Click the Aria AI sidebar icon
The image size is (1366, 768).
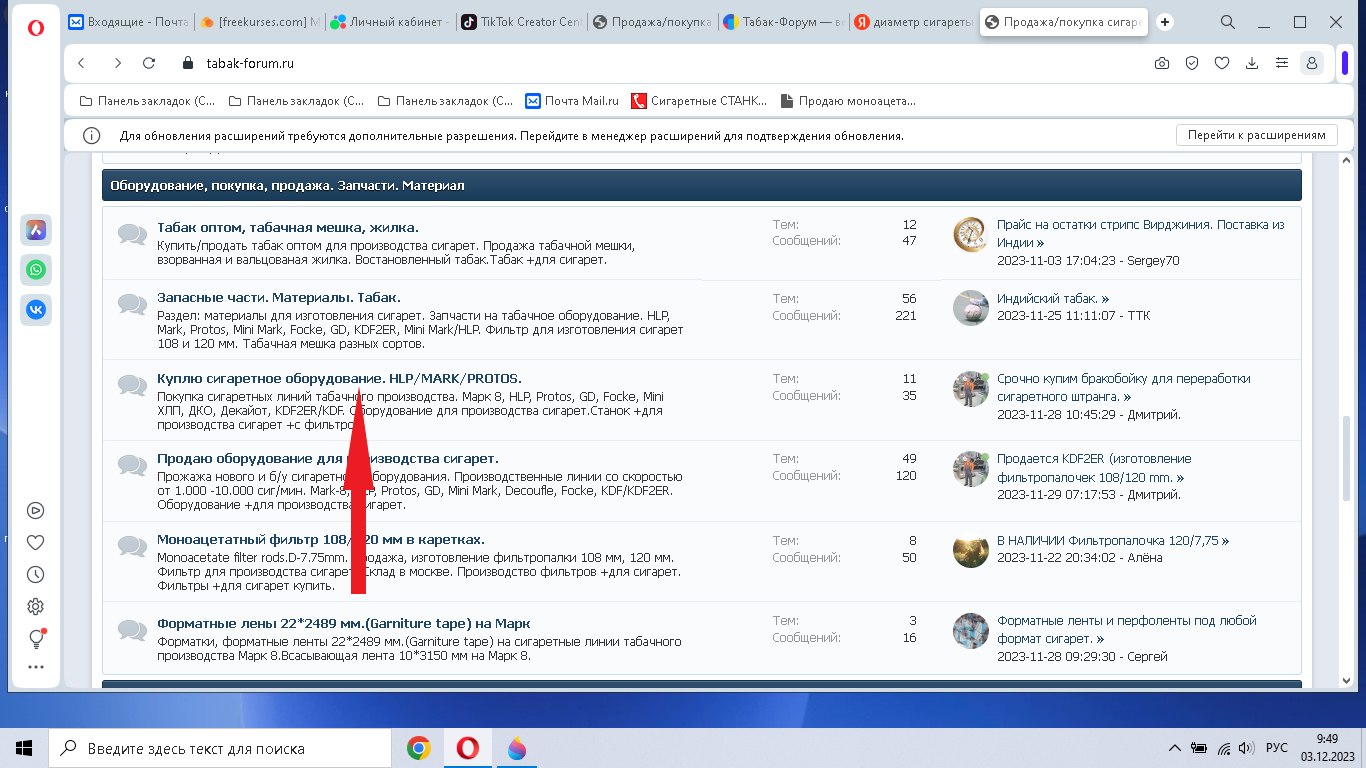pos(36,230)
